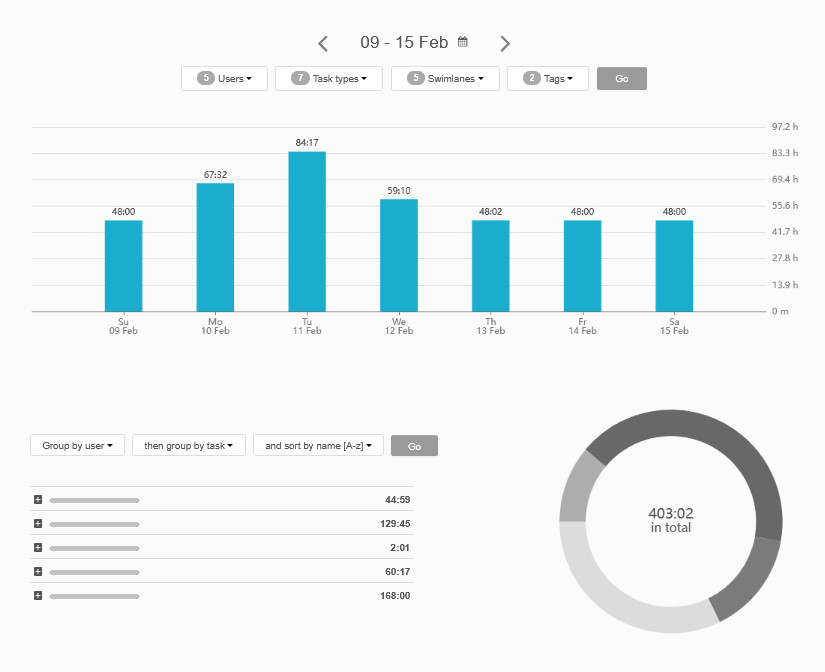Open the Swimlanes filter dropdown
The image size is (825, 672).
[444, 78]
